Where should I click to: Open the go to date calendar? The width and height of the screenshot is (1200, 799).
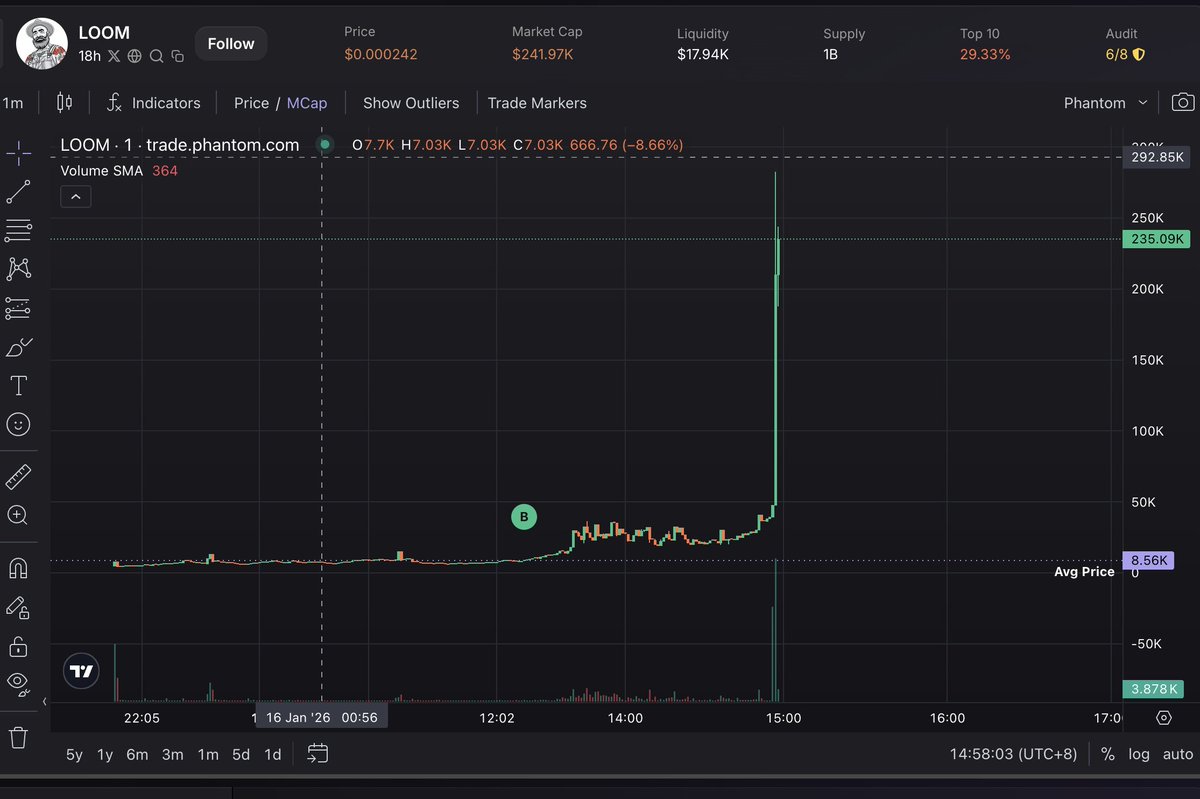pos(318,753)
